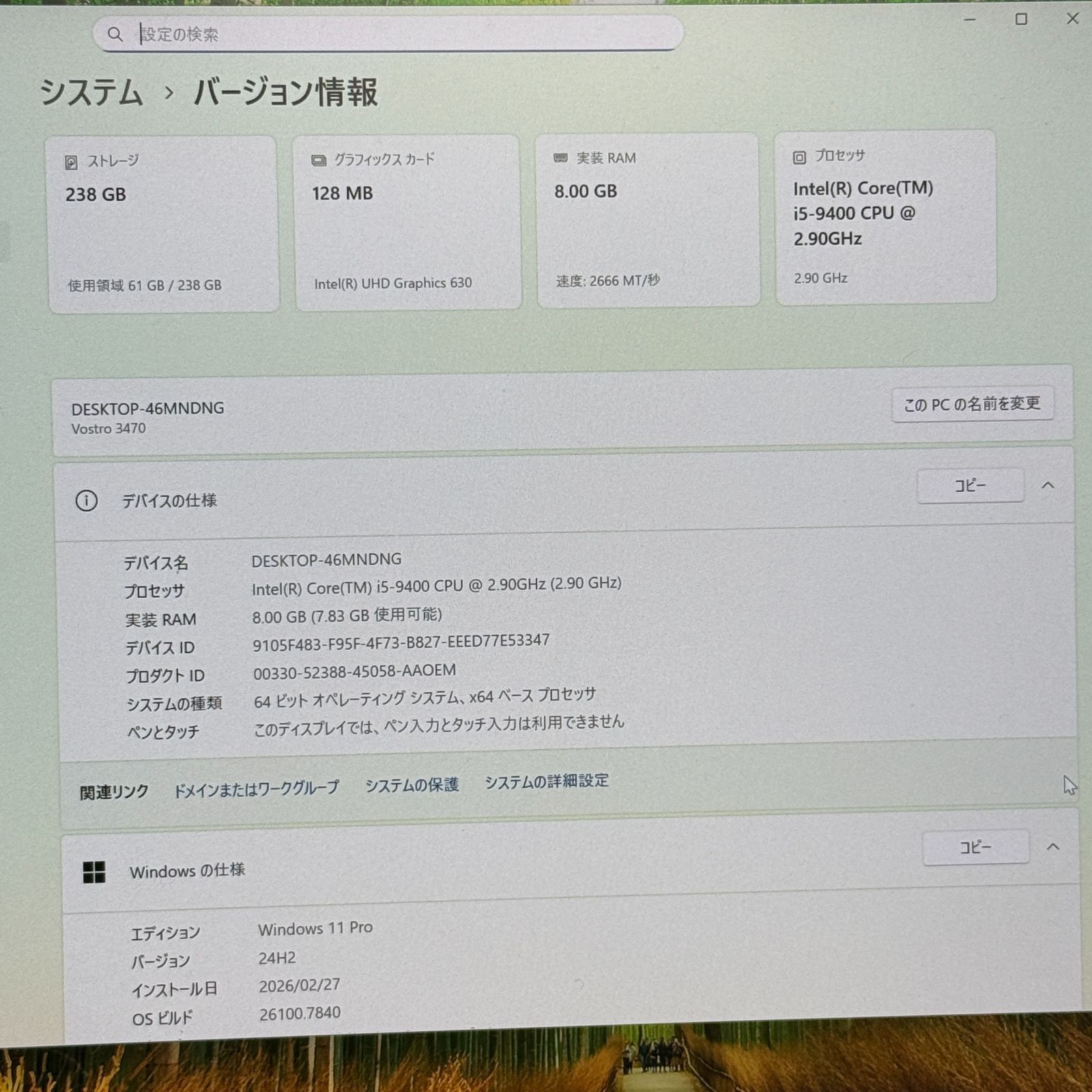Copy Windows specifications with コピー button
Image resolution: width=1092 pixels, height=1092 pixels.
tap(975, 847)
